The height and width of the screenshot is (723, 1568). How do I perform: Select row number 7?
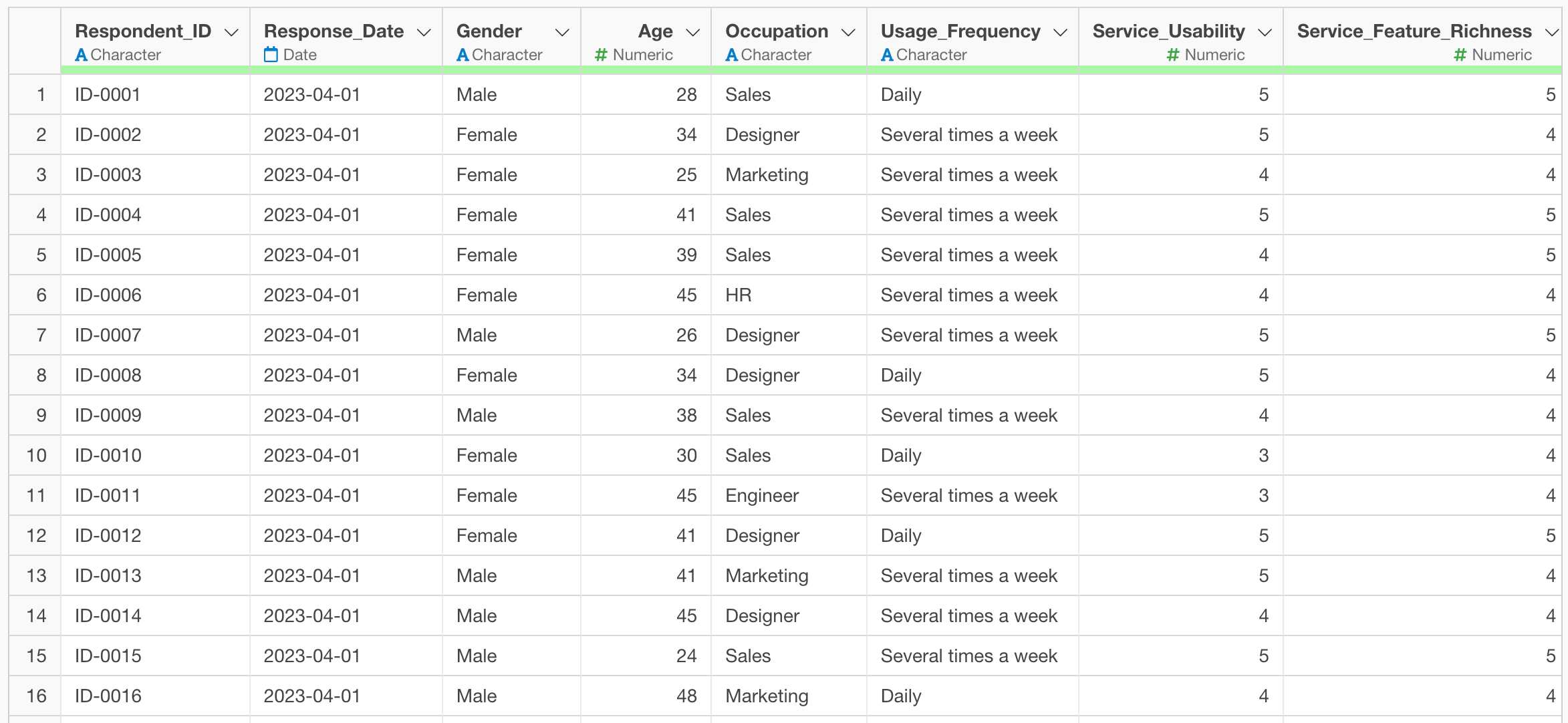pyautogui.click(x=41, y=335)
